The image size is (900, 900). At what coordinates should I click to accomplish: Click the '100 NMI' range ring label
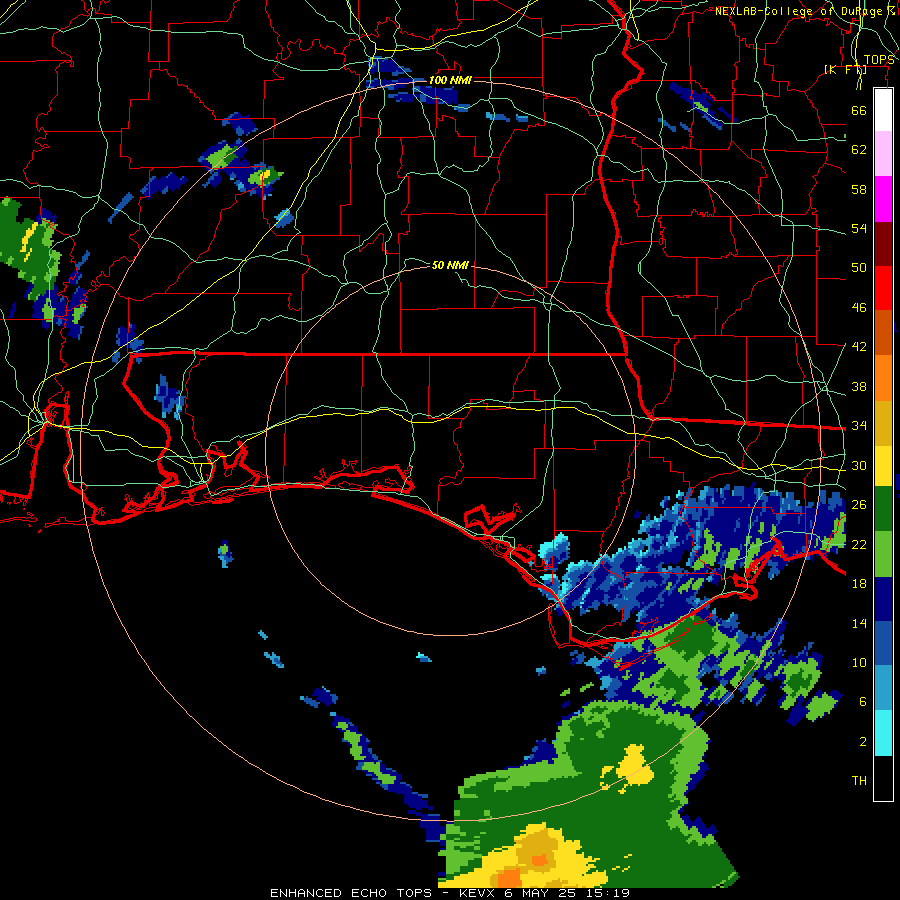450,80
